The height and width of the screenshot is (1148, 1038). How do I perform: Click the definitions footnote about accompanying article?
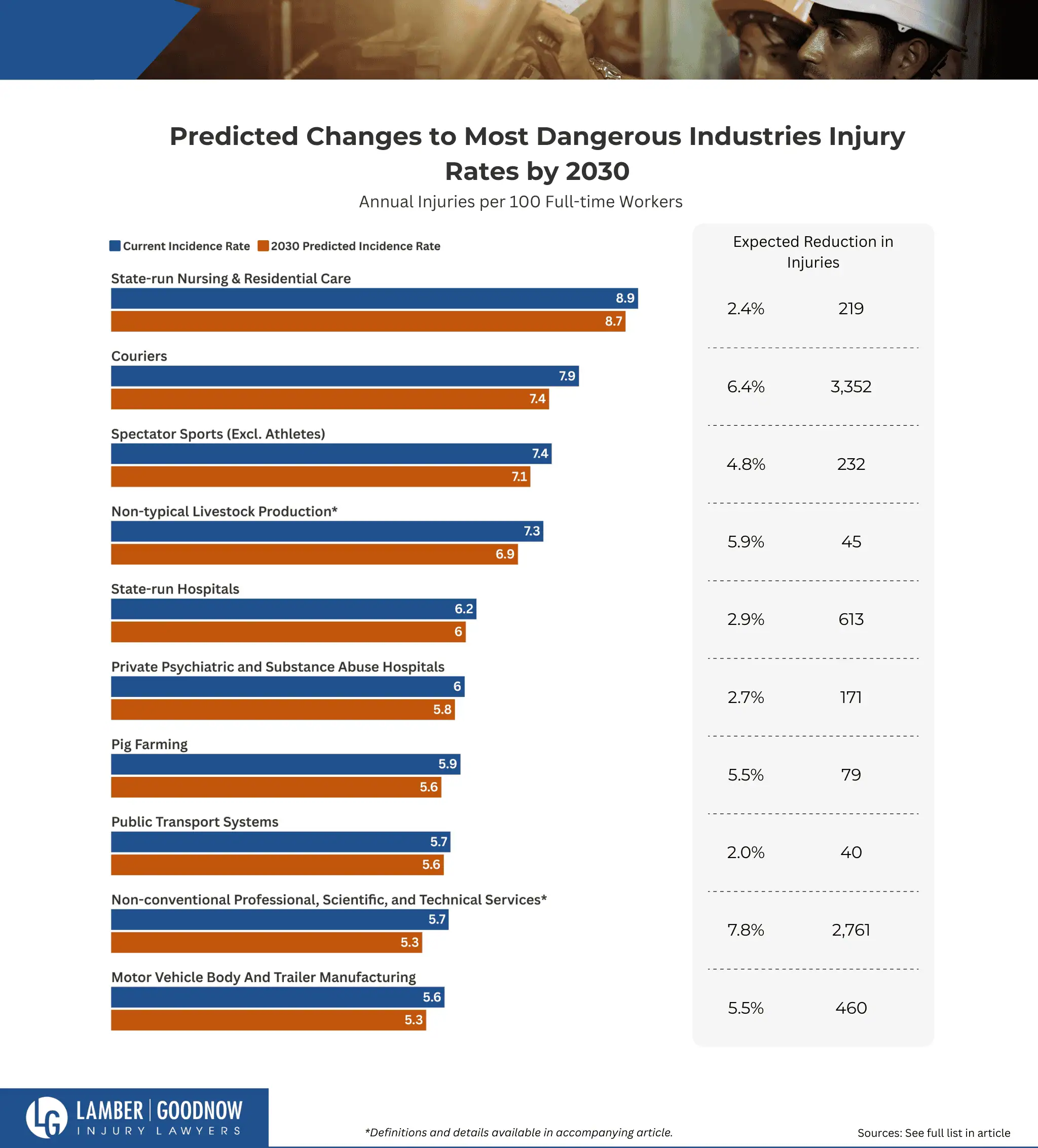pos(518,1132)
